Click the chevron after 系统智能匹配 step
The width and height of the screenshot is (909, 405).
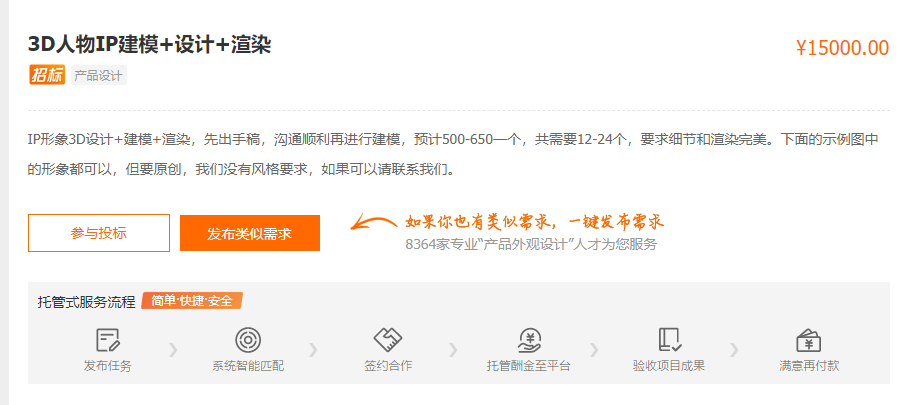[x=313, y=350]
